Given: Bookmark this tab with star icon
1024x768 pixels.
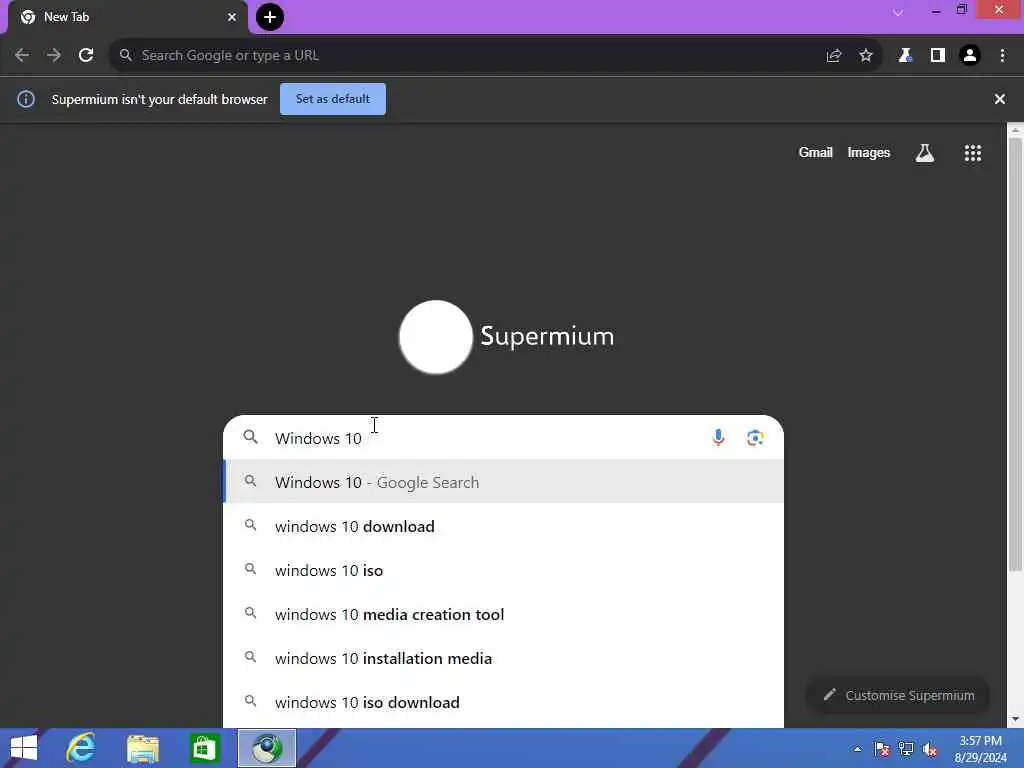Looking at the screenshot, I should coord(866,56).
